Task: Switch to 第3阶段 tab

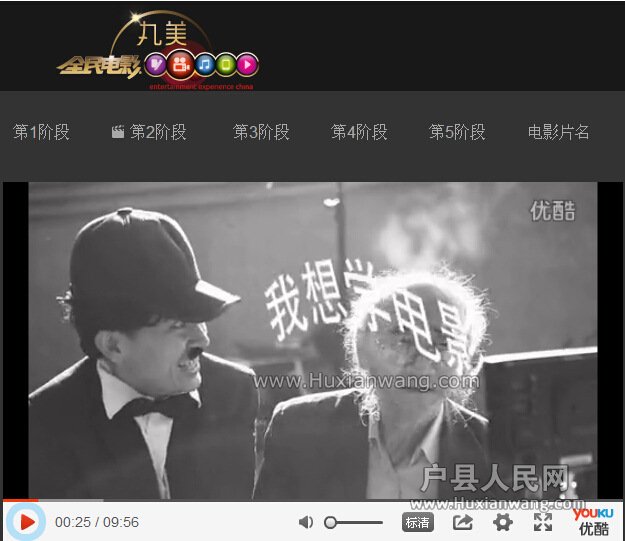Action: 261,132
